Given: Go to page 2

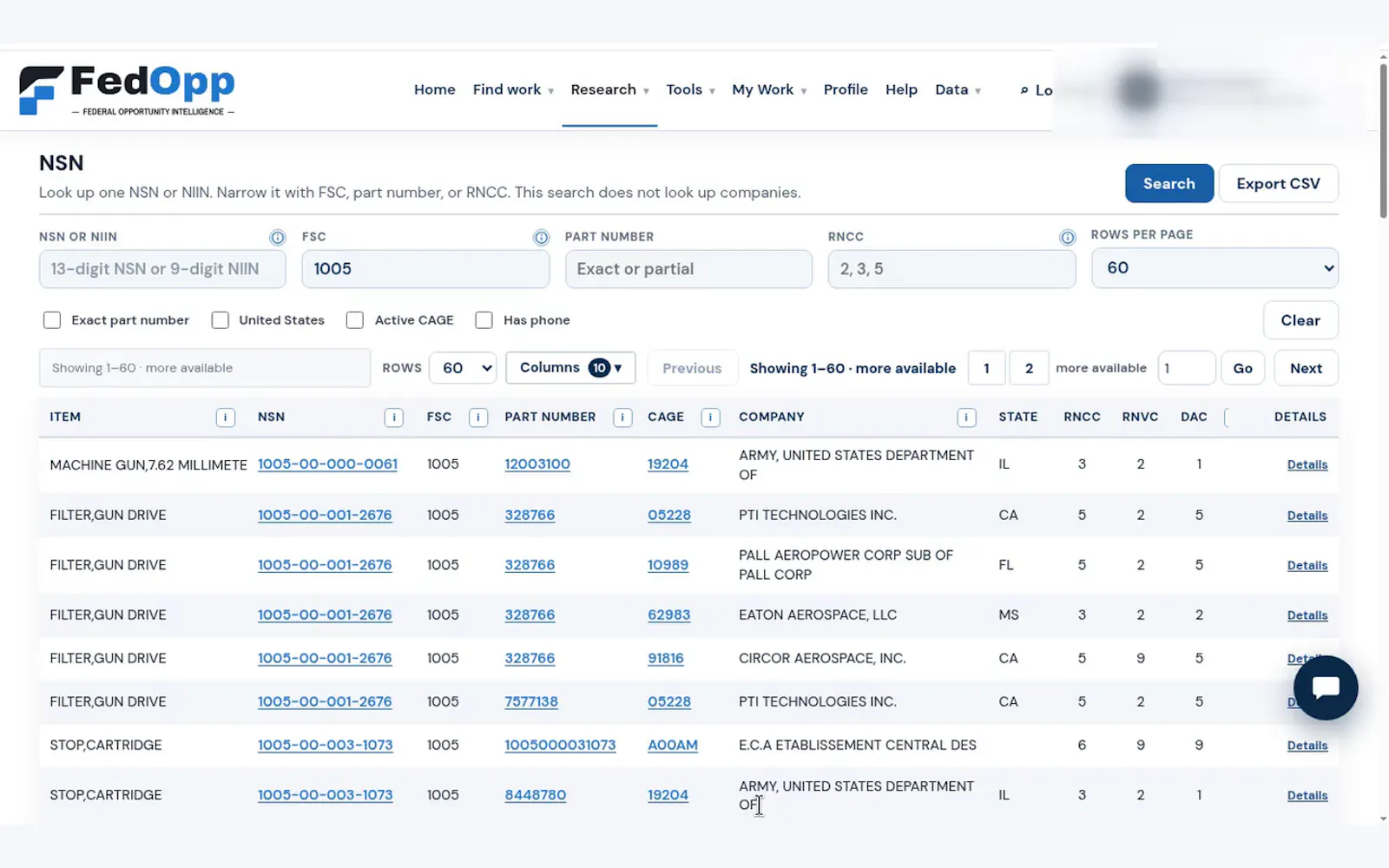Looking at the screenshot, I should point(1029,368).
